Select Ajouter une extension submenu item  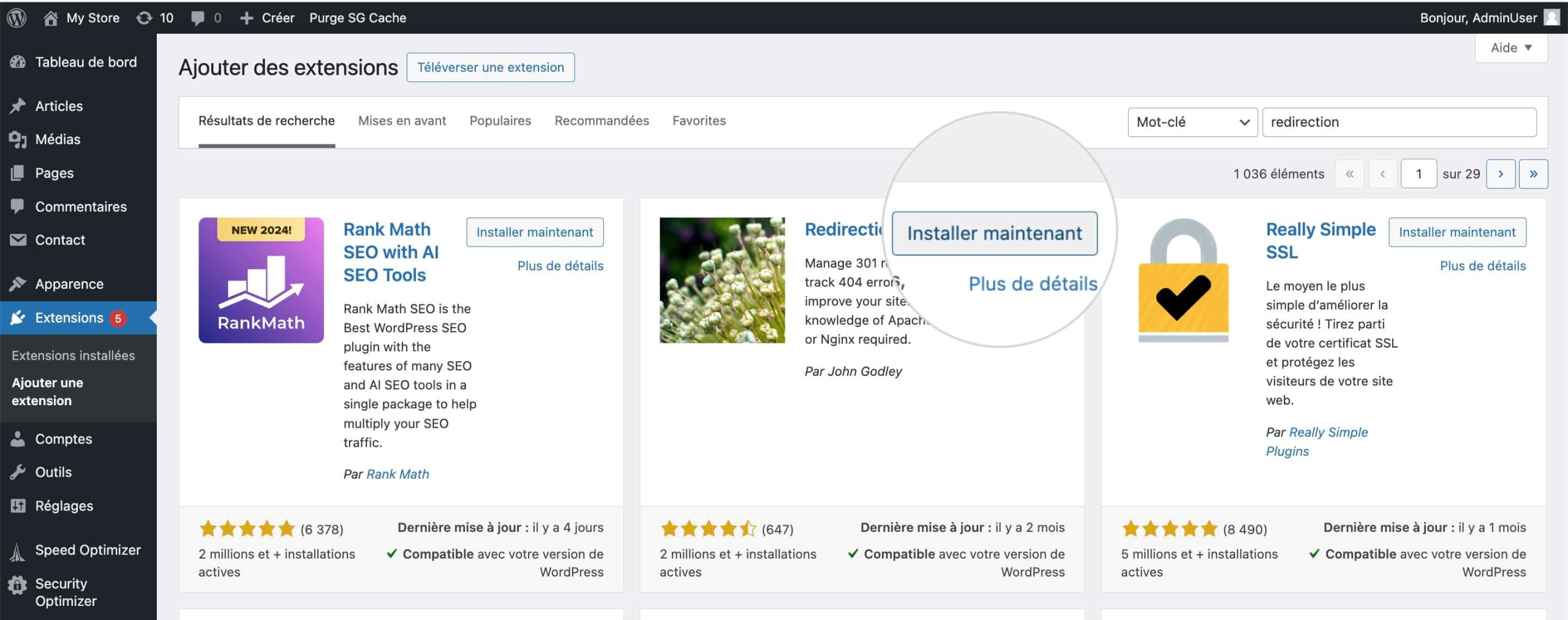click(x=48, y=392)
